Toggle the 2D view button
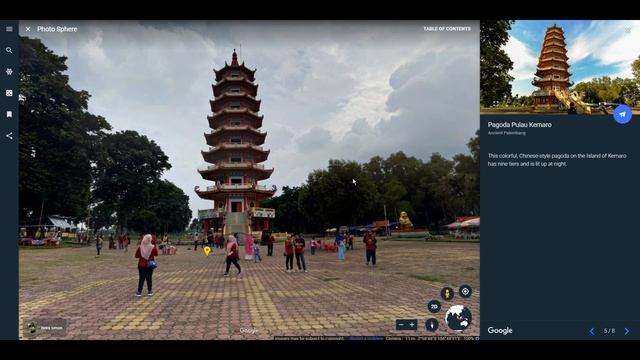The height and width of the screenshot is (360, 640). coord(434,307)
